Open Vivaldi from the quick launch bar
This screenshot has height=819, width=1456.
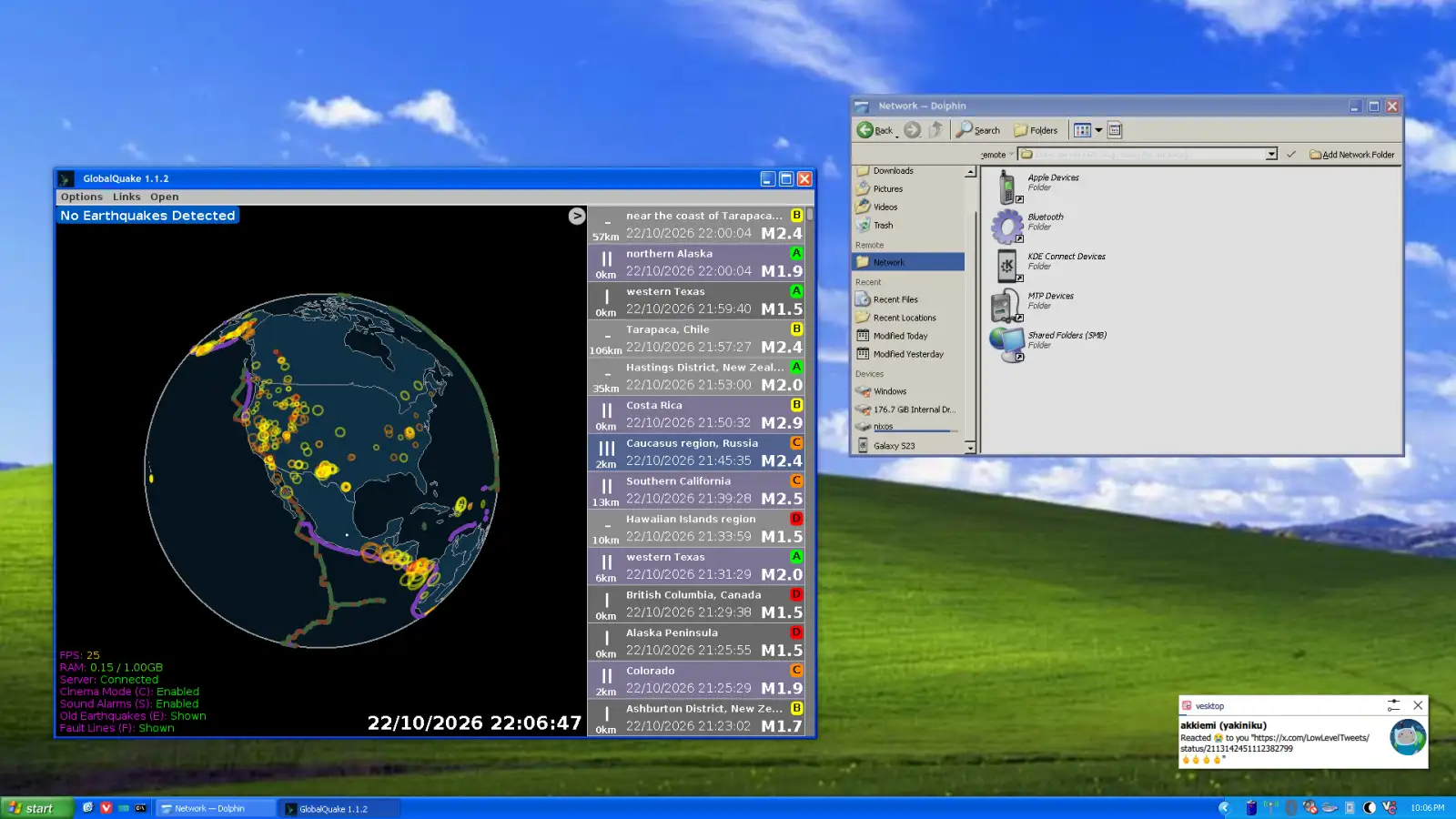pyautogui.click(x=106, y=808)
